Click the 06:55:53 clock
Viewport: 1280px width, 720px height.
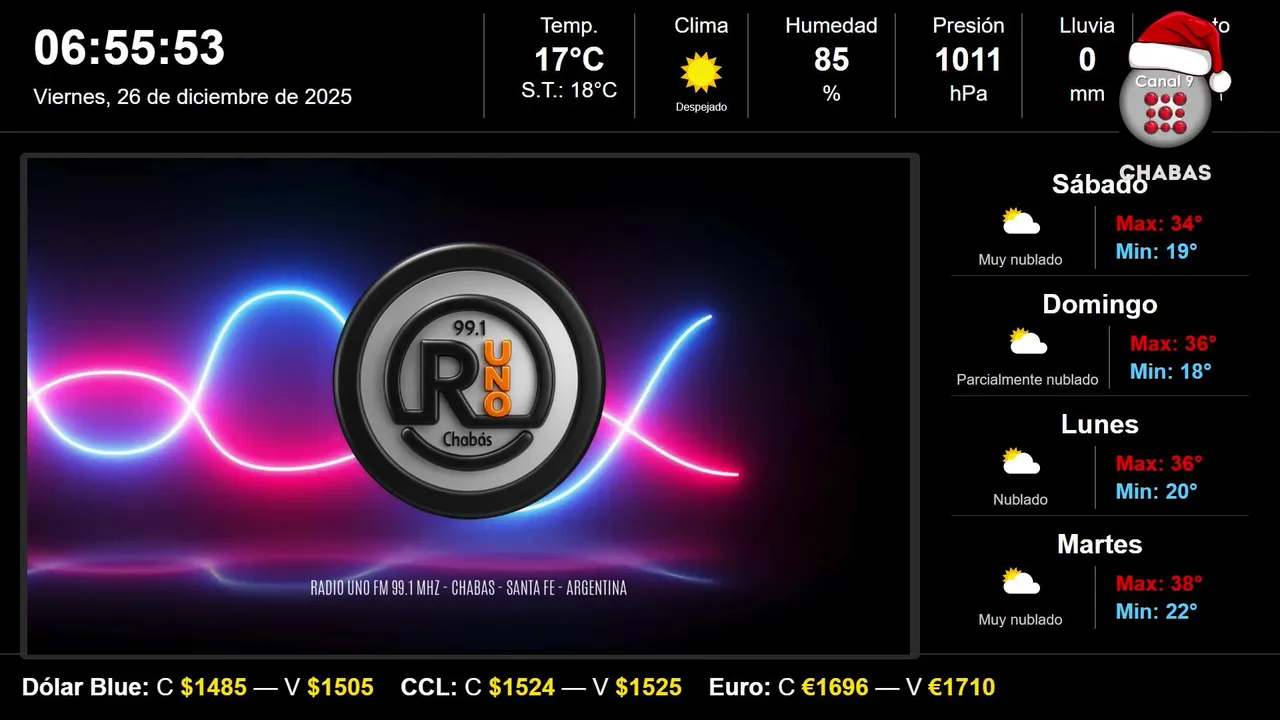pos(129,48)
